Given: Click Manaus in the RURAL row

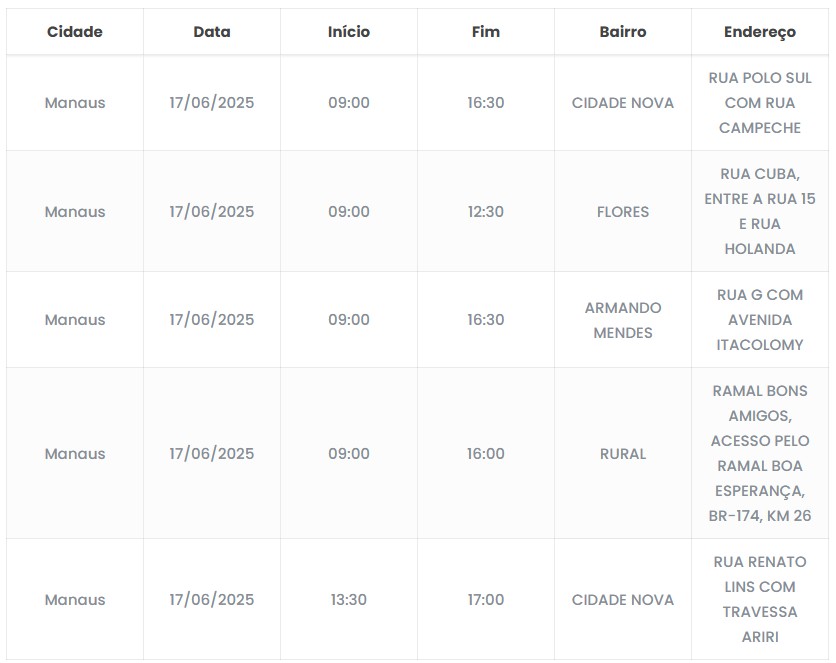Looking at the screenshot, I should (x=75, y=454).
